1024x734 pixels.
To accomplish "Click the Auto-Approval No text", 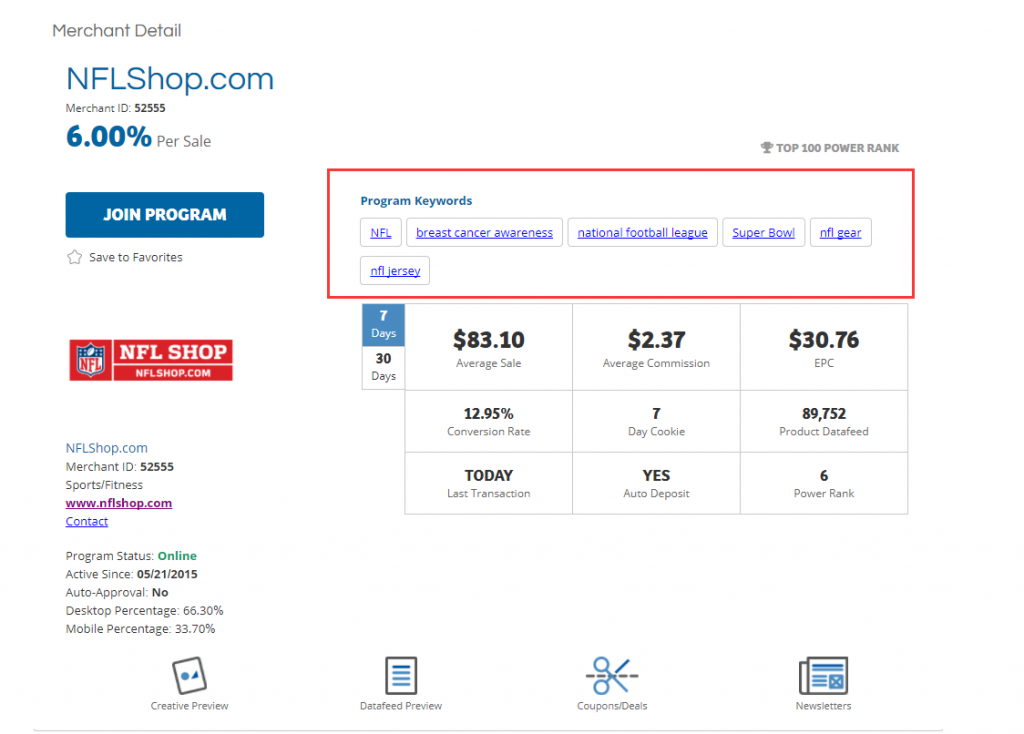I will coord(117,592).
